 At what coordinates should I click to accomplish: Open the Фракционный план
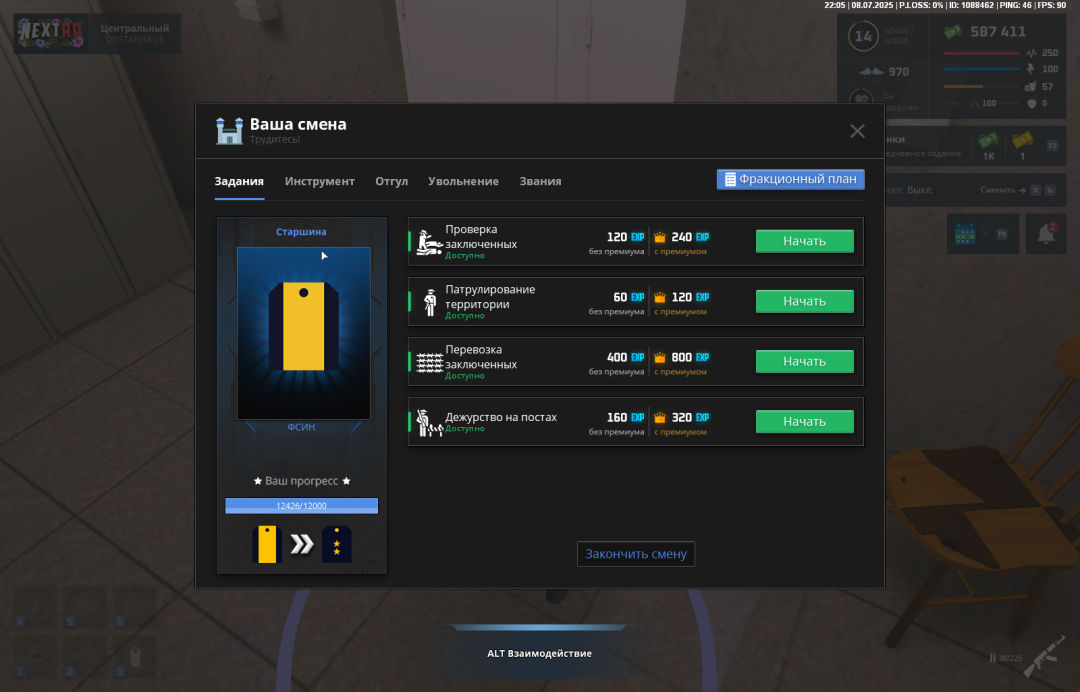790,179
